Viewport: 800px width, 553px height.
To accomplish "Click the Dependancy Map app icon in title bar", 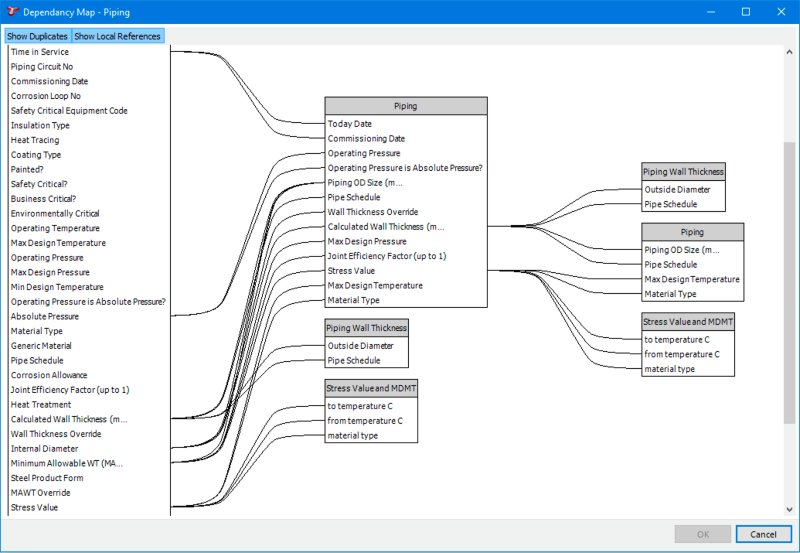I will pos(11,11).
